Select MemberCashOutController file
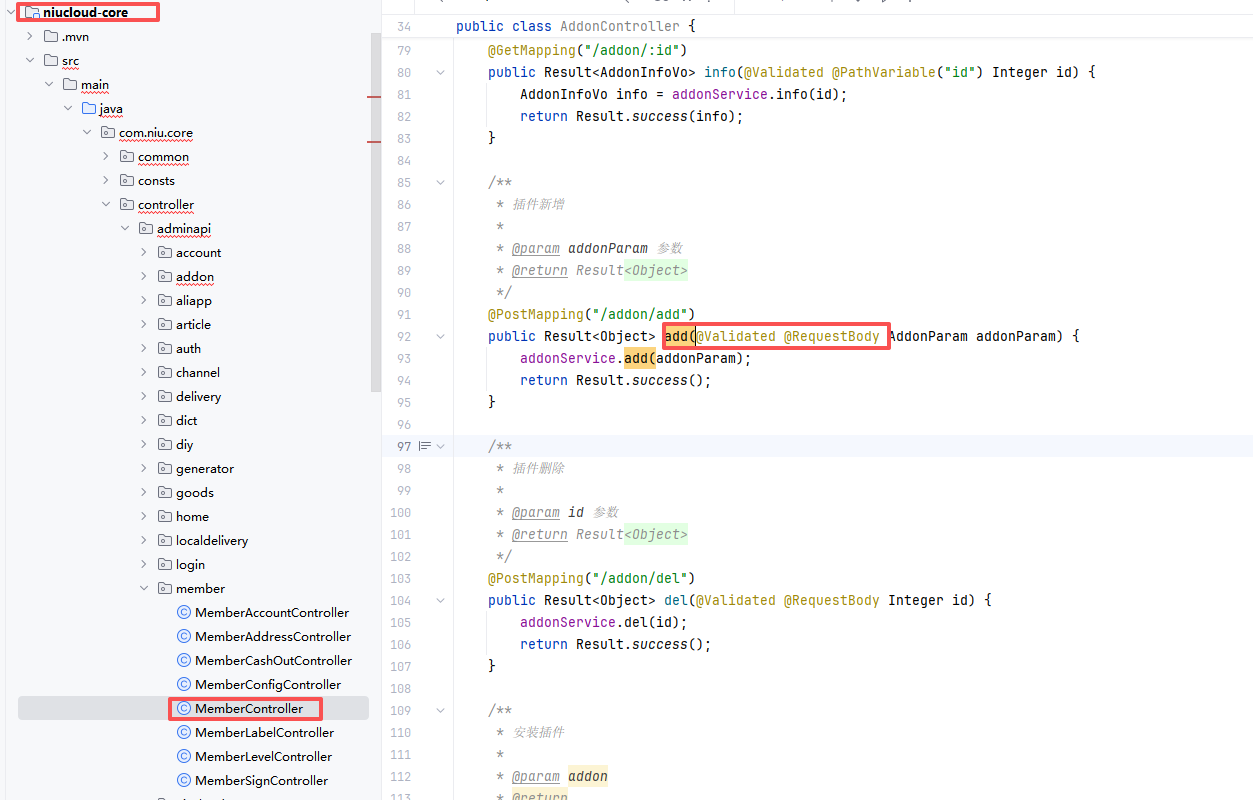 [273, 661]
